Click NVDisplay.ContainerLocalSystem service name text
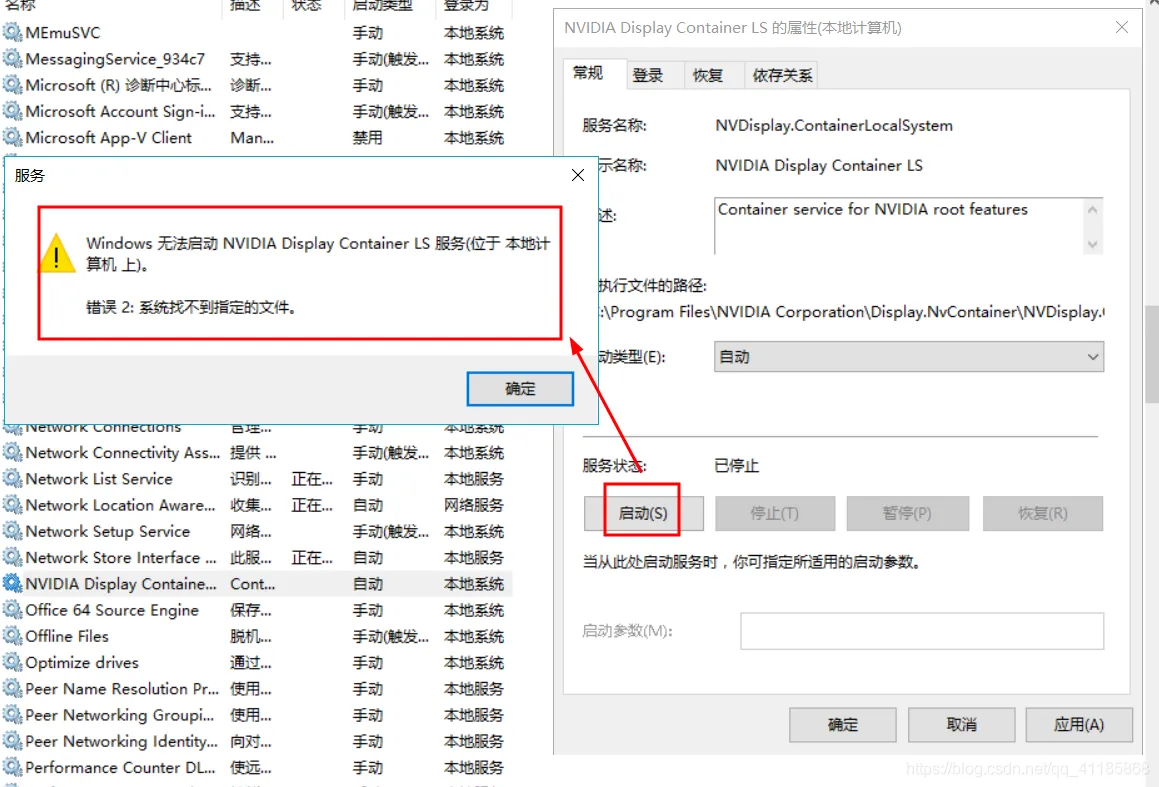Viewport: 1159px width, 787px height. (x=834, y=126)
